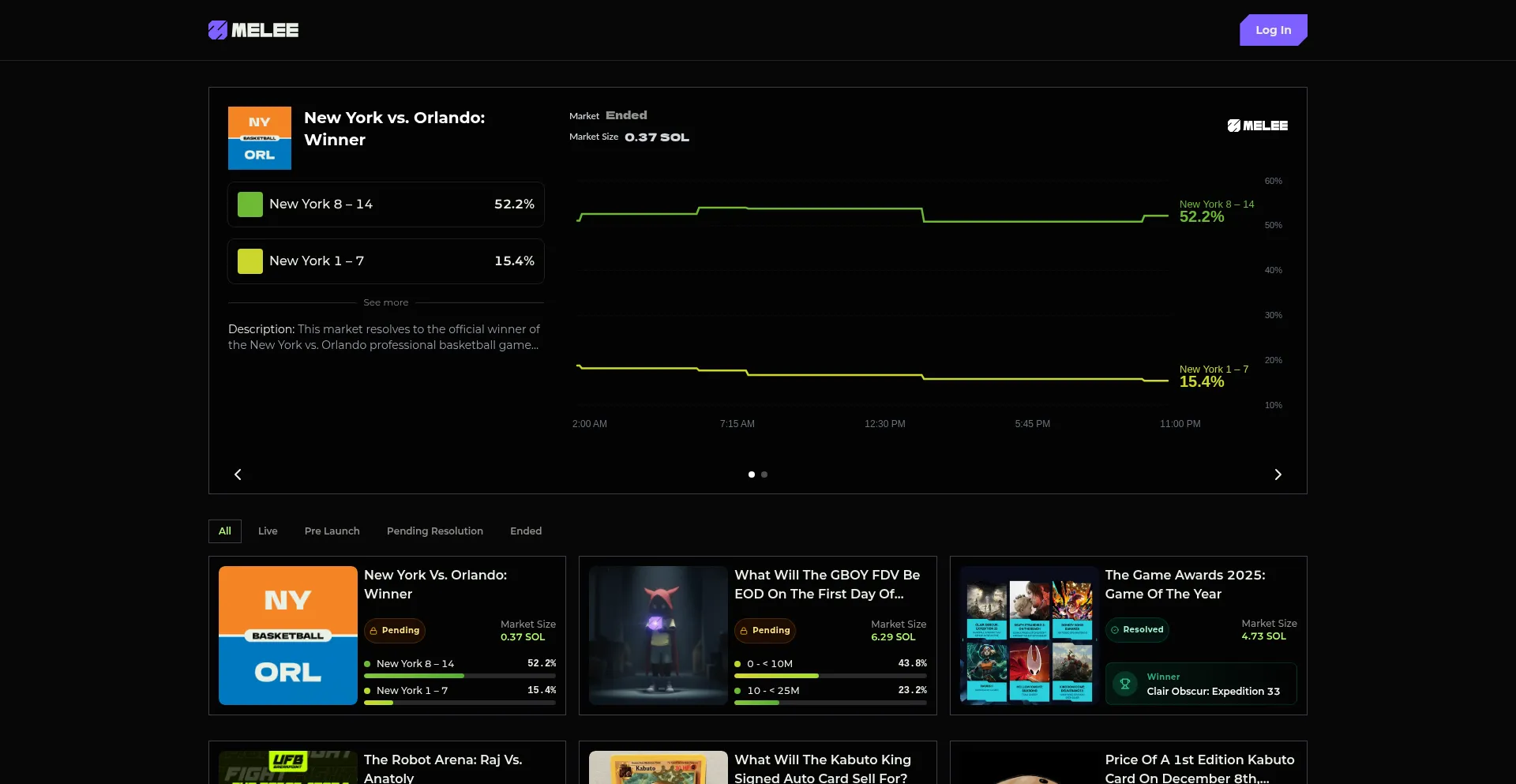Choose the New York 8 – 14 outcome
Image resolution: width=1516 pixels, height=784 pixels.
385,204
